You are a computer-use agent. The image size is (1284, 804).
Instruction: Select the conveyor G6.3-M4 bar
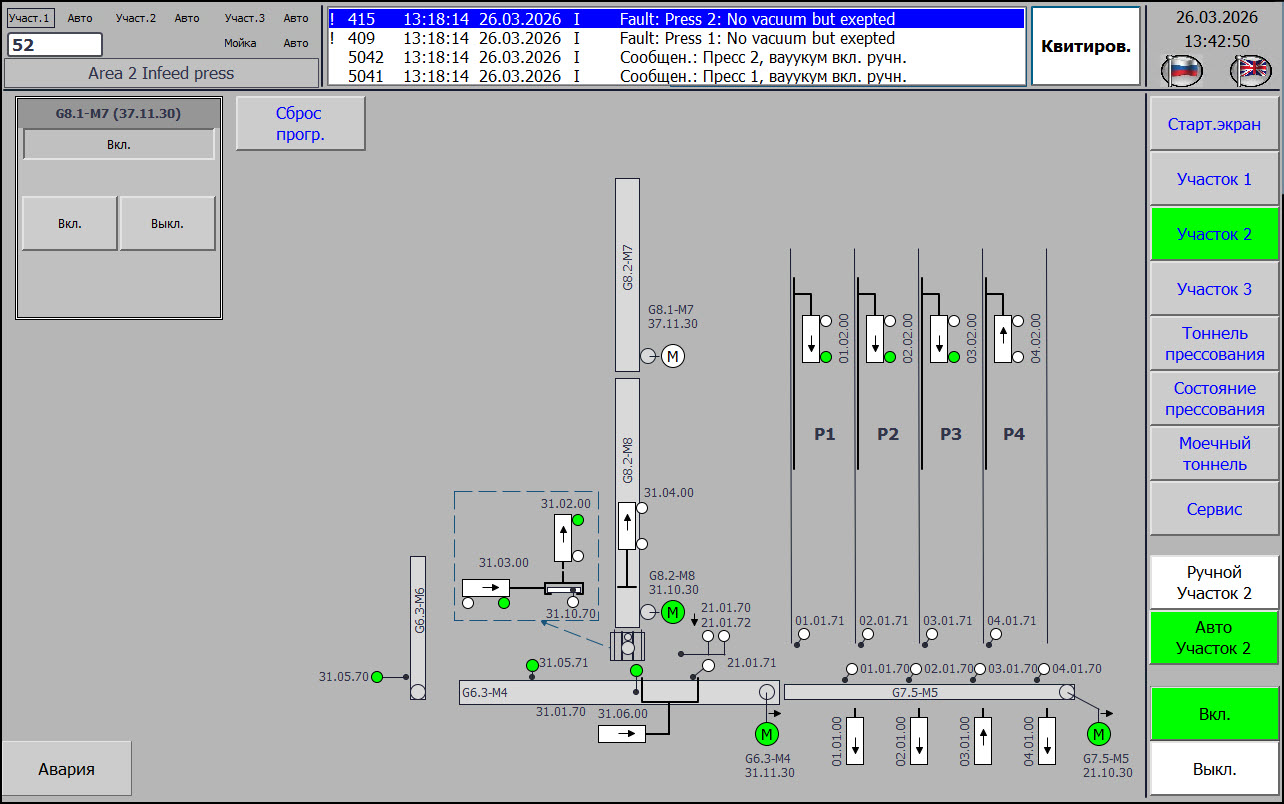click(x=619, y=692)
